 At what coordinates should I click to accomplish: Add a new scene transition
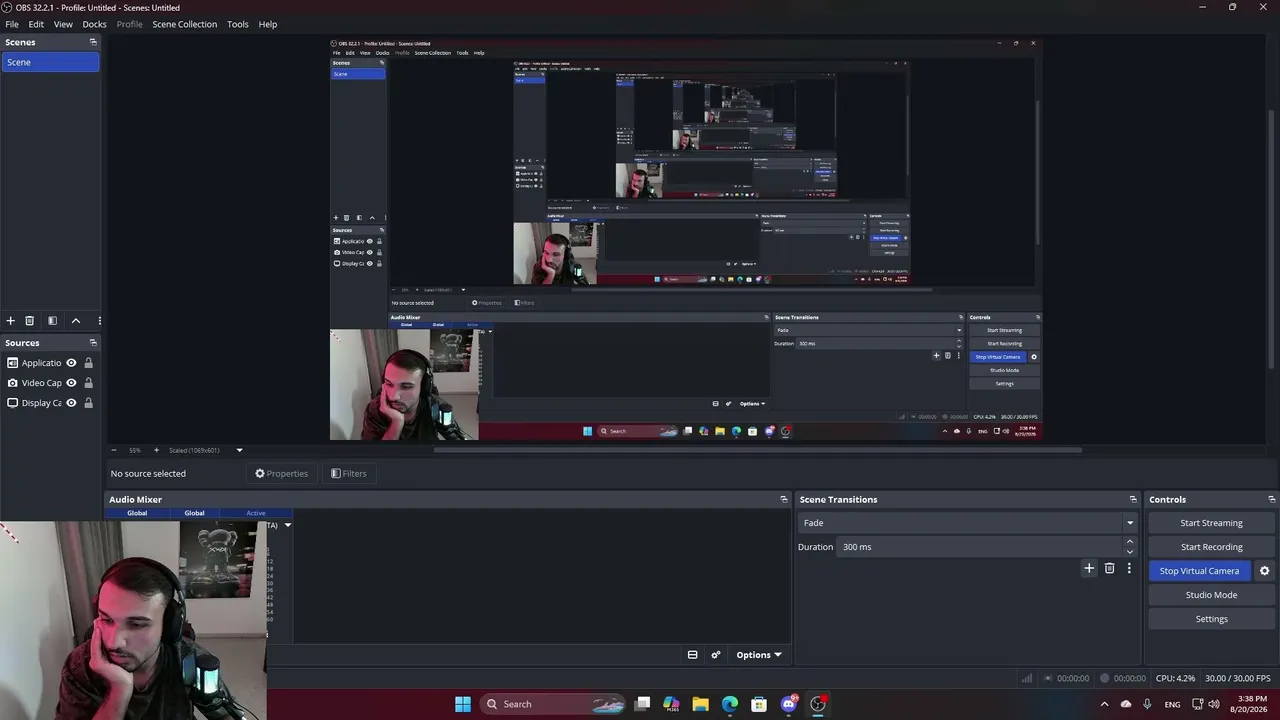[x=1089, y=568]
